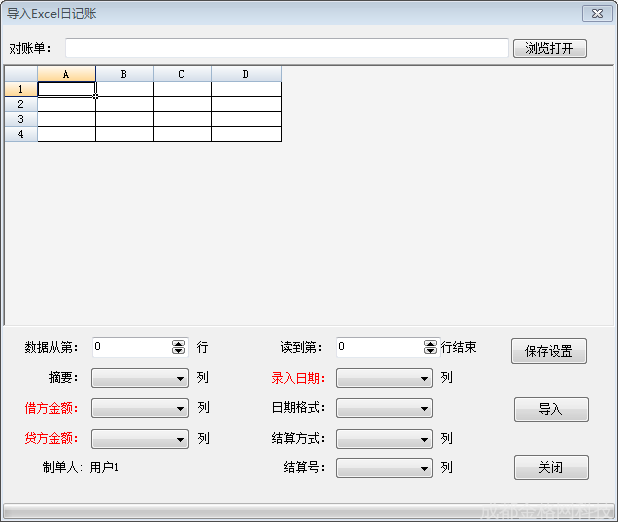Screen dimensions: 618x522
Task: Expand the 借方金额 column dropdown
Action: [x=140, y=408]
